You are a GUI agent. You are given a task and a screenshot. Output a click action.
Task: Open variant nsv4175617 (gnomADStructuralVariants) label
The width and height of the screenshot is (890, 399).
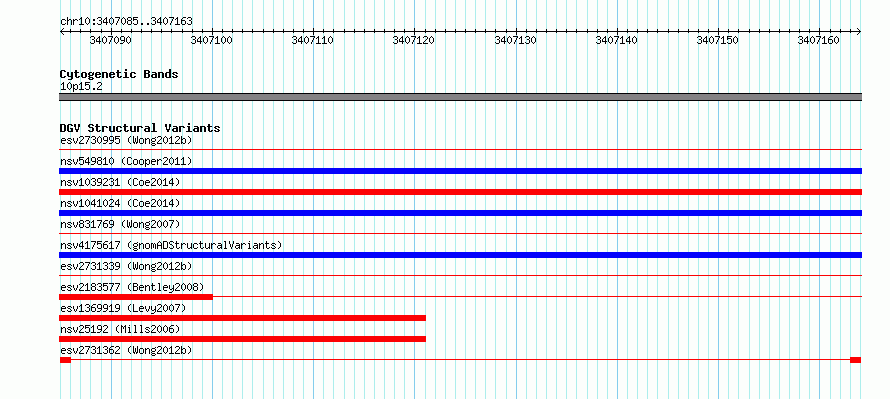click(x=171, y=245)
